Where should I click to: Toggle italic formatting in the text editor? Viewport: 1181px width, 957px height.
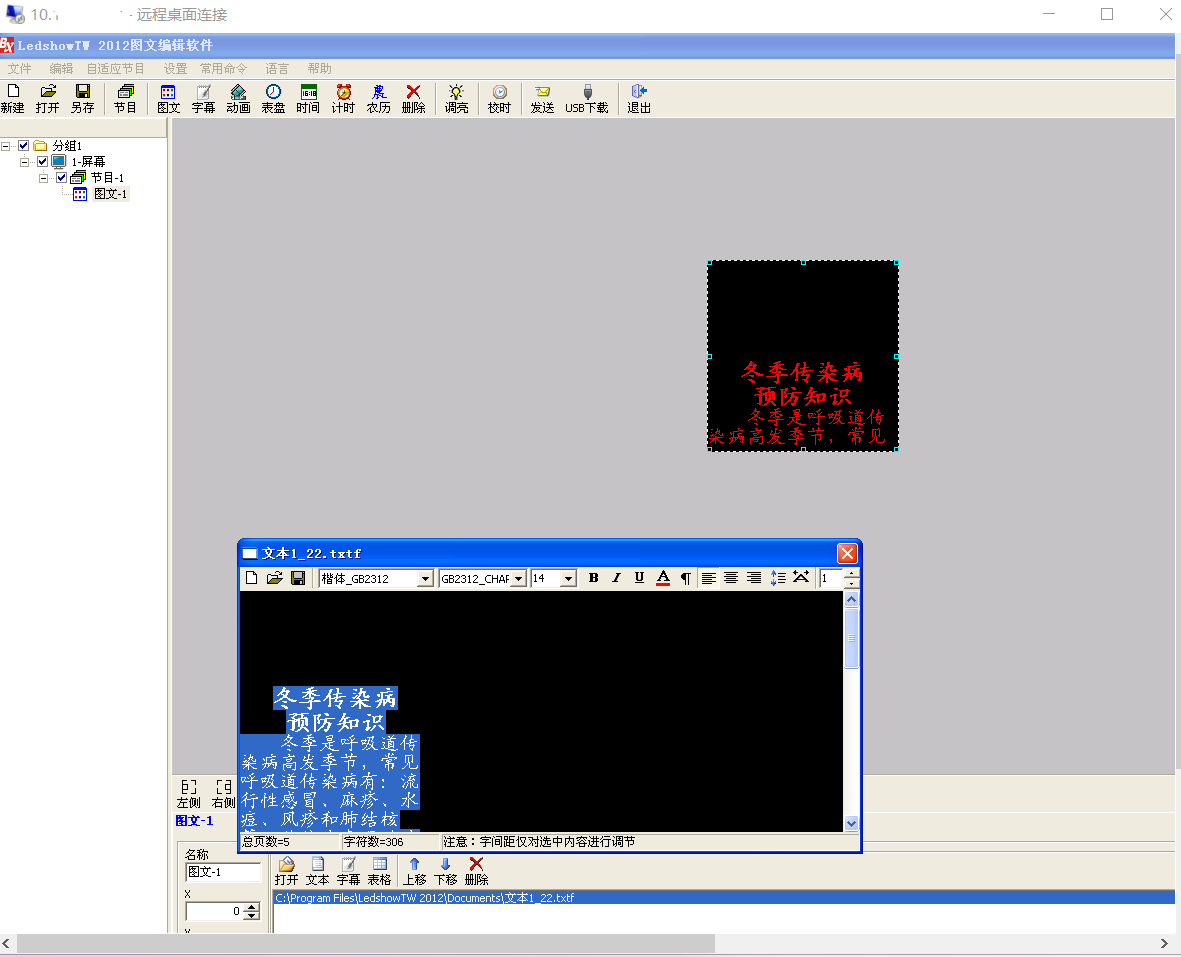(x=616, y=578)
